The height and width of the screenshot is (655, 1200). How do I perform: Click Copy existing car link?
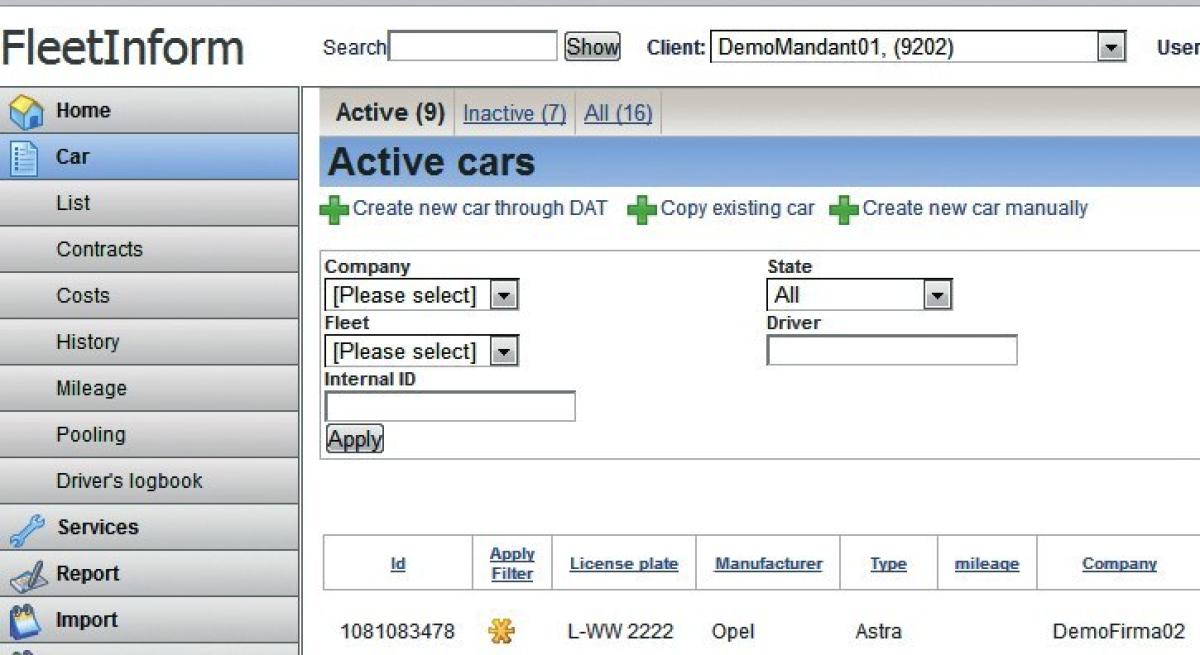(x=738, y=209)
